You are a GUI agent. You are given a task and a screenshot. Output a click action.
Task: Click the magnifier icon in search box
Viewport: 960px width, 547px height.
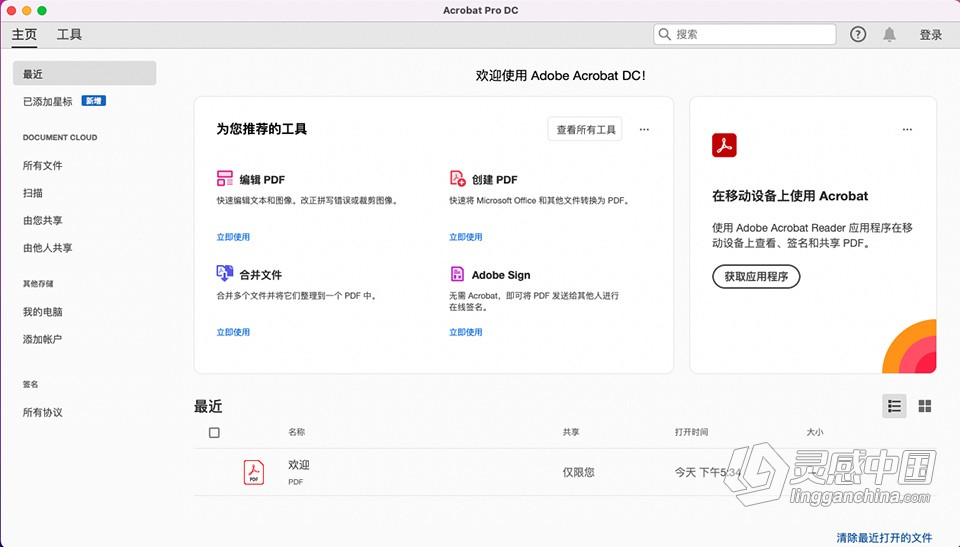pos(664,34)
